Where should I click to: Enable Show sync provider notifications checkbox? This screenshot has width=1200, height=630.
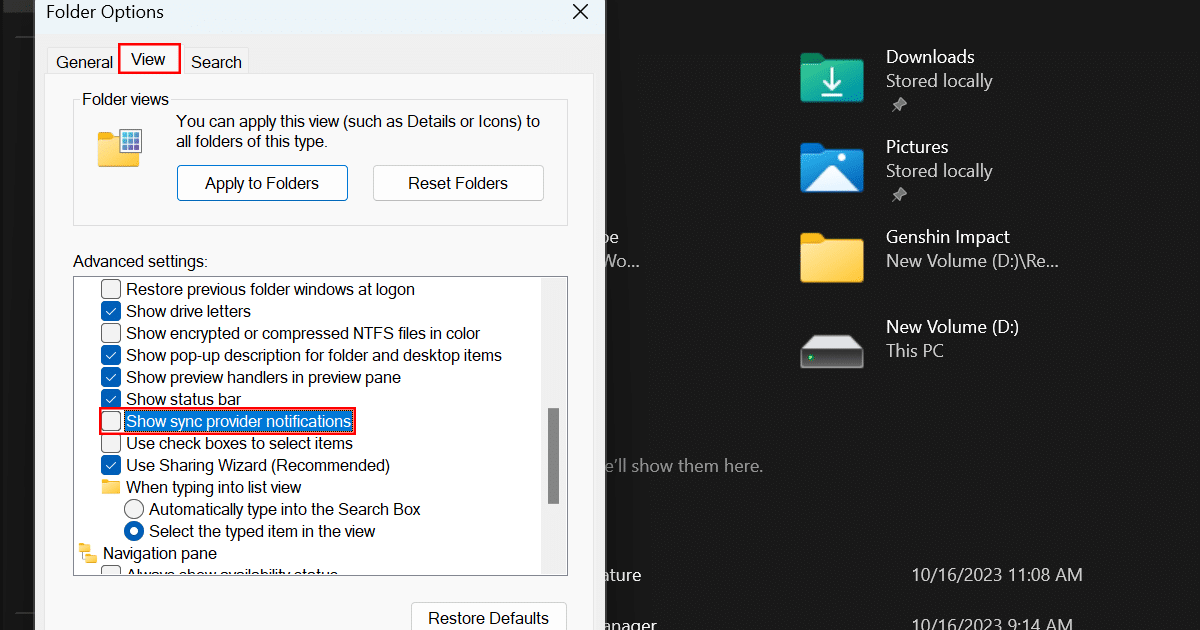pyautogui.click(x=111, y=421)
